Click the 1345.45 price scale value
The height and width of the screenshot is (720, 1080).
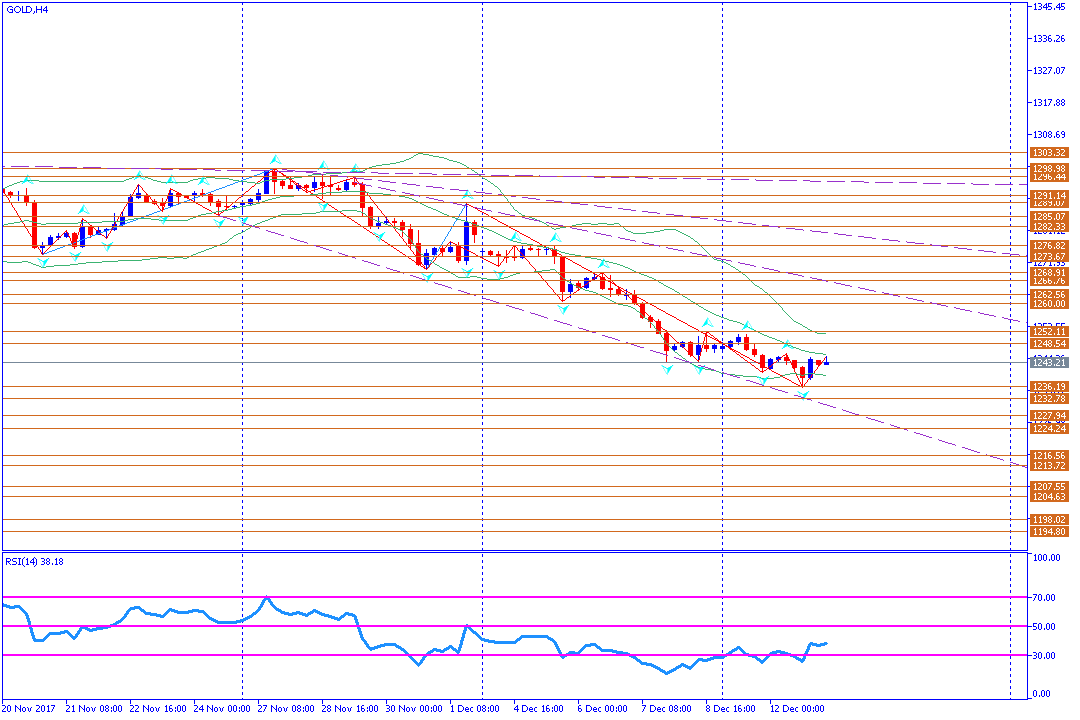1049,7
